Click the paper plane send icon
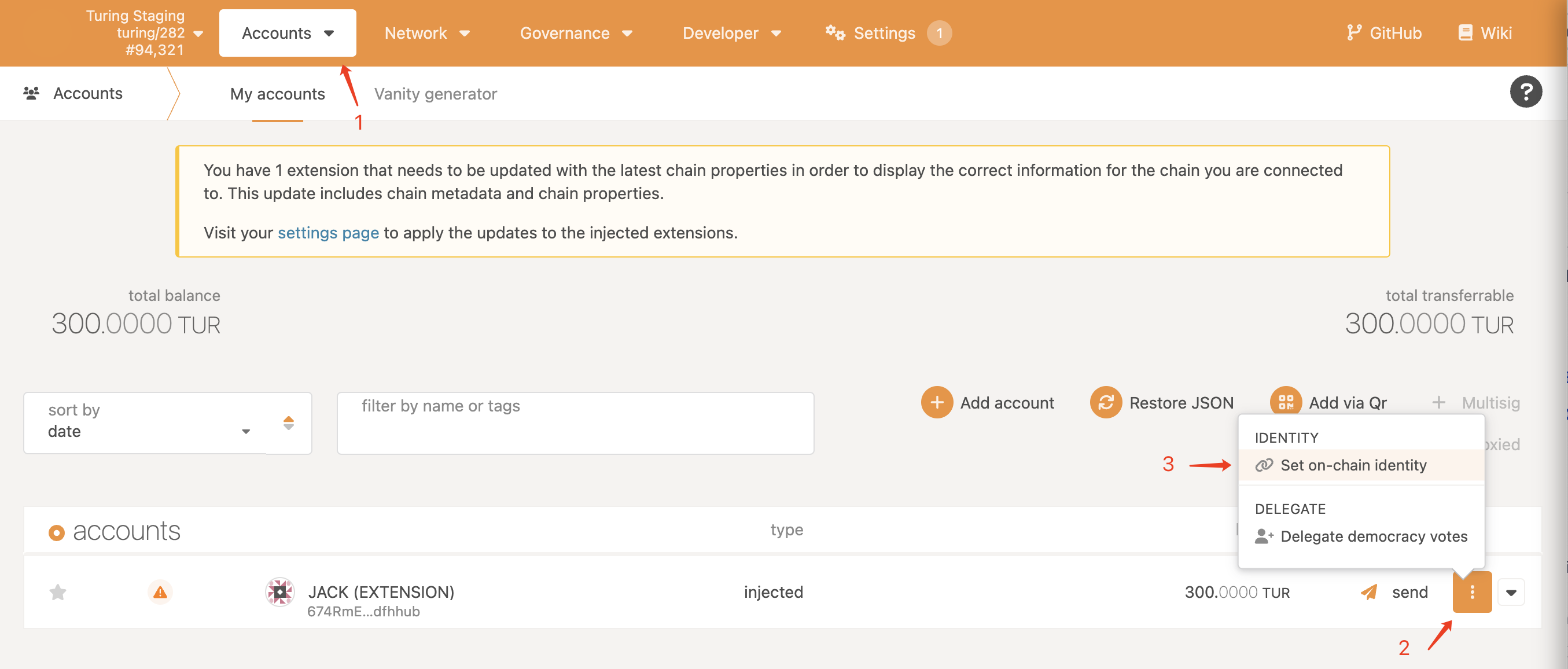 tap(1369, 591)
